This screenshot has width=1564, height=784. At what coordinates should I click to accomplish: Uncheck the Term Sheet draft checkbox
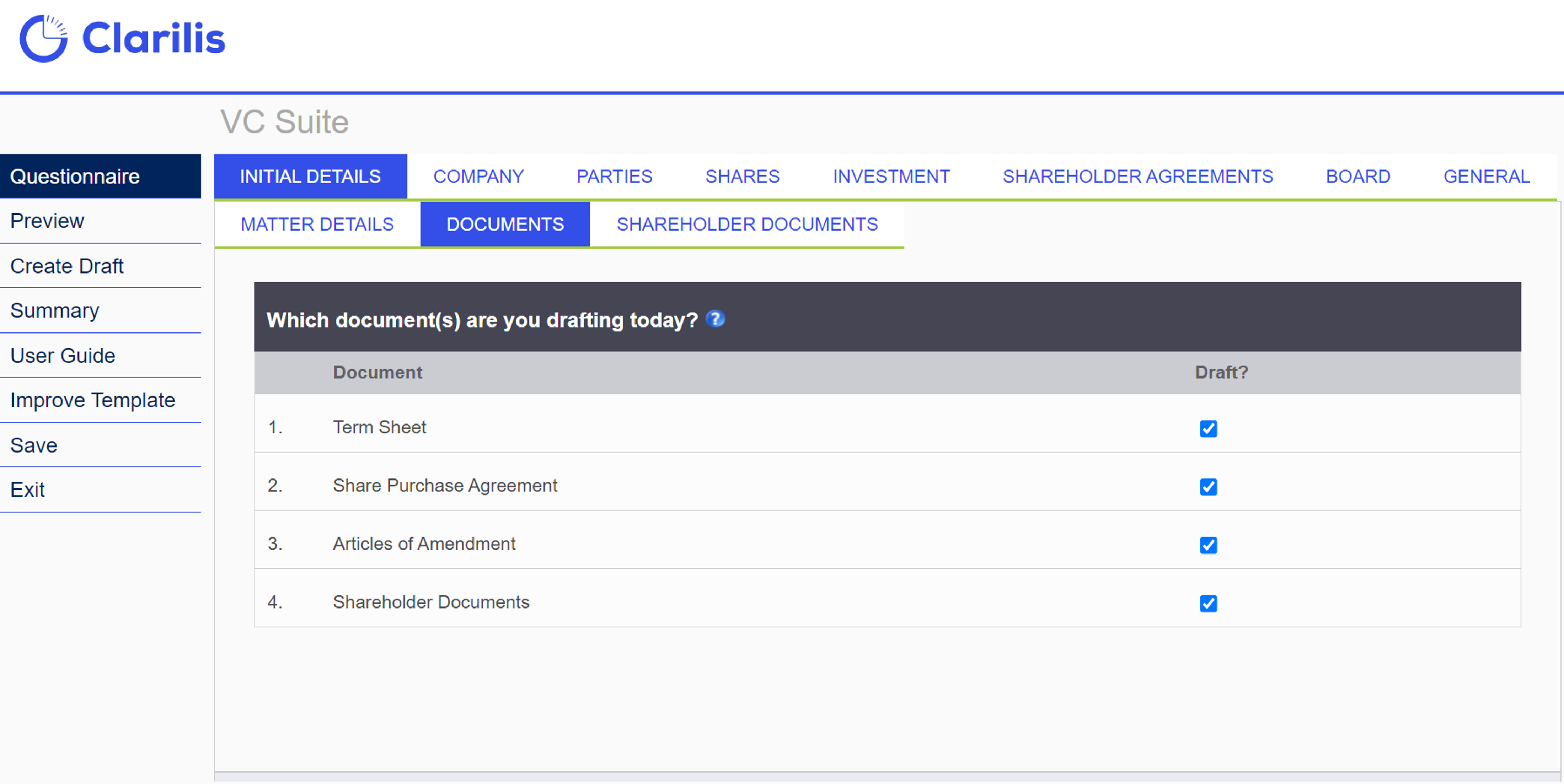pos(1208,428)
